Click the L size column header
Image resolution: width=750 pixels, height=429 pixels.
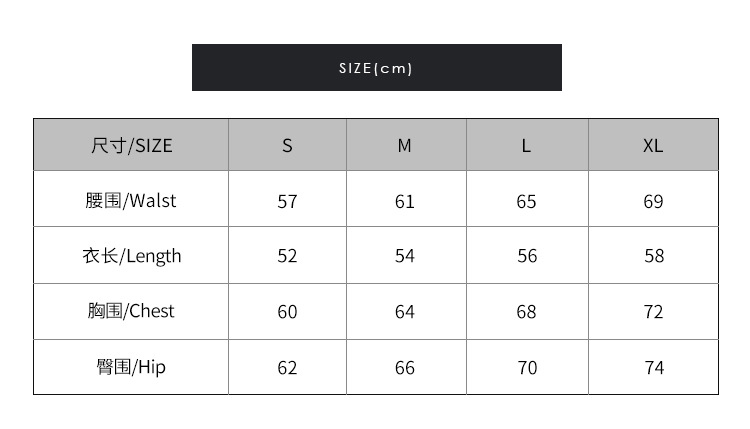(526, 145)
